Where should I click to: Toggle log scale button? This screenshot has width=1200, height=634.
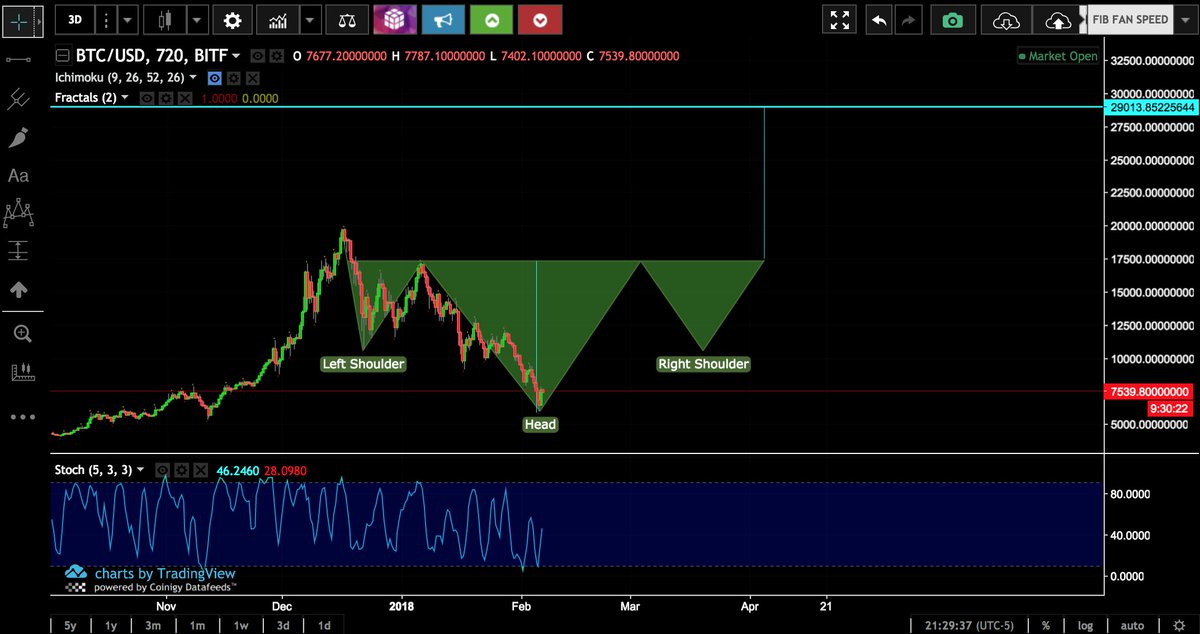1085,625
